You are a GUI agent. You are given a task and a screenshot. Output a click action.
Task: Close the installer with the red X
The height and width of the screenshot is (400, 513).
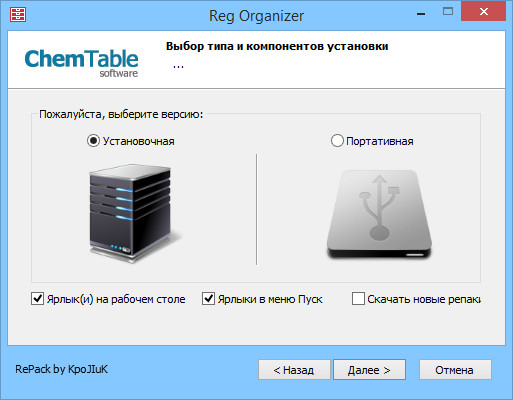click(x=483, y=12)
